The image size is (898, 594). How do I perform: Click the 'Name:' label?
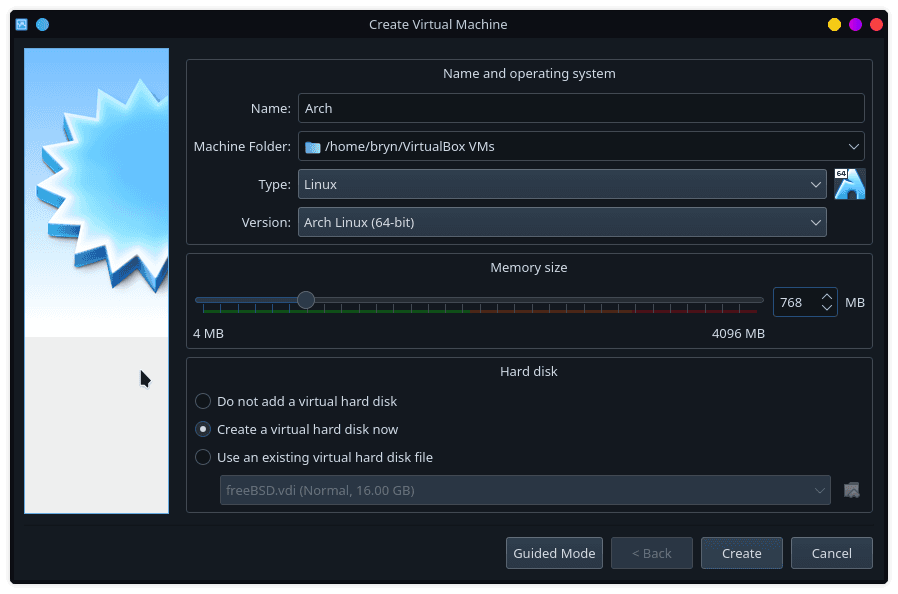pyautogui.click(x=271, y=108)
